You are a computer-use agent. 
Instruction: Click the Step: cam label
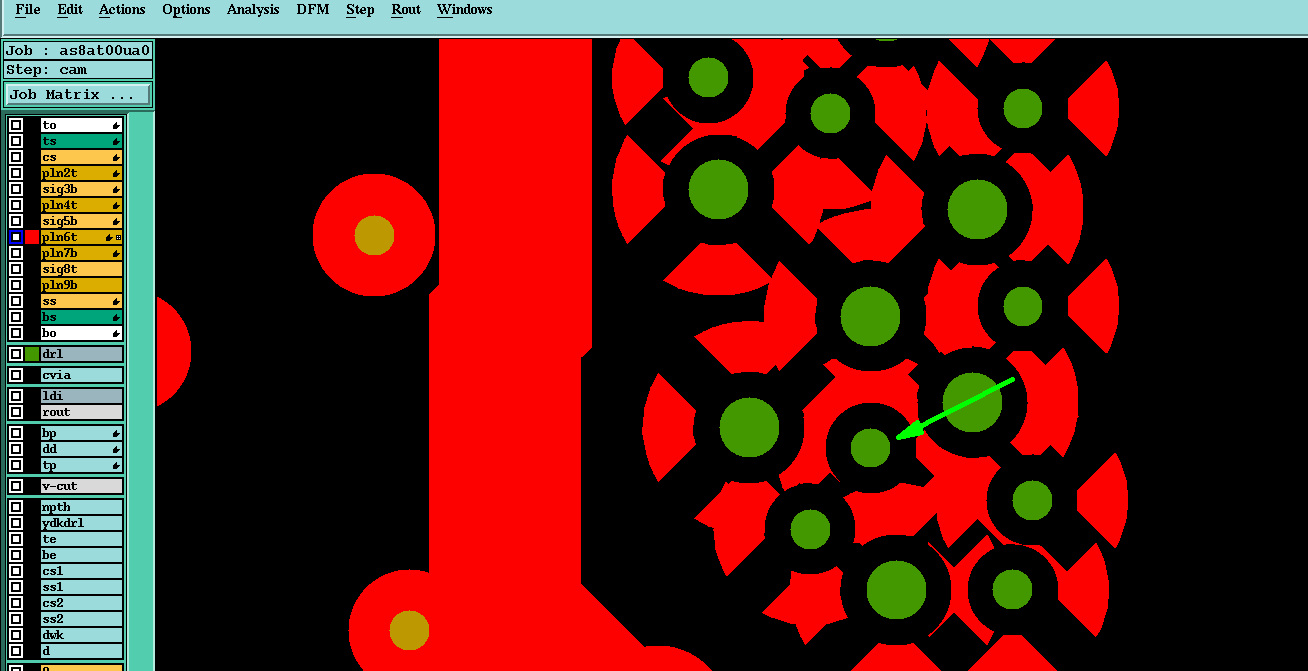click(78, 70)
